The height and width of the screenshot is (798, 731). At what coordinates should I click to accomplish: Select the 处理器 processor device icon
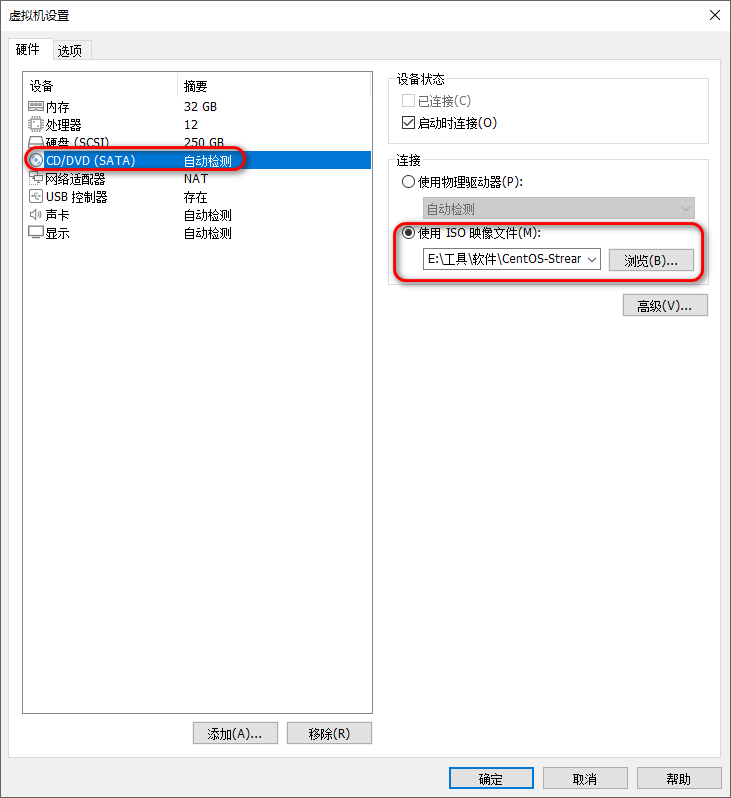coord(36,124)
